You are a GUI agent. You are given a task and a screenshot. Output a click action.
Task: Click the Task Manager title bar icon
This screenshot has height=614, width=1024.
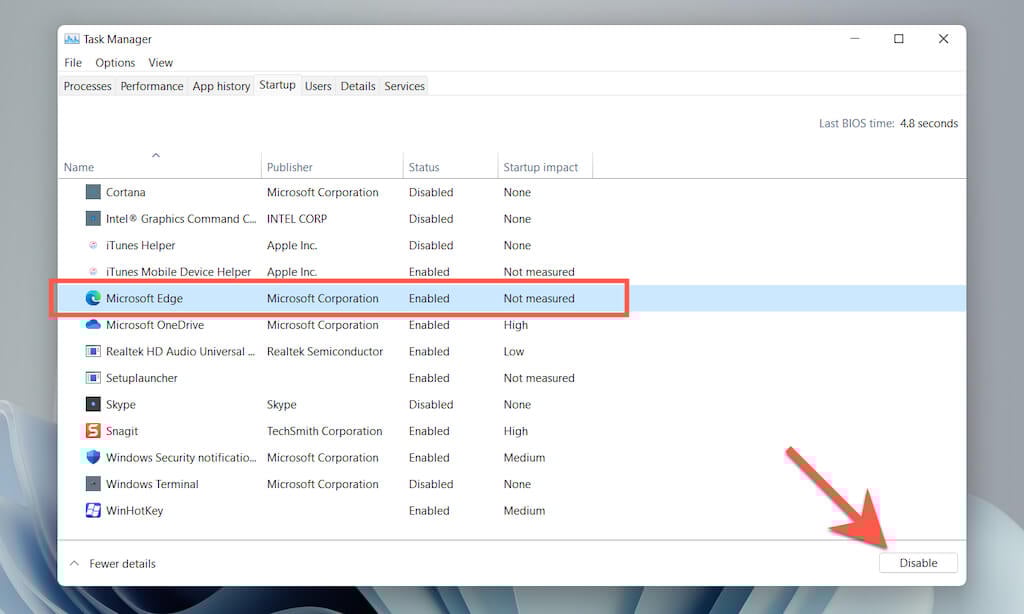coord(72,39)
